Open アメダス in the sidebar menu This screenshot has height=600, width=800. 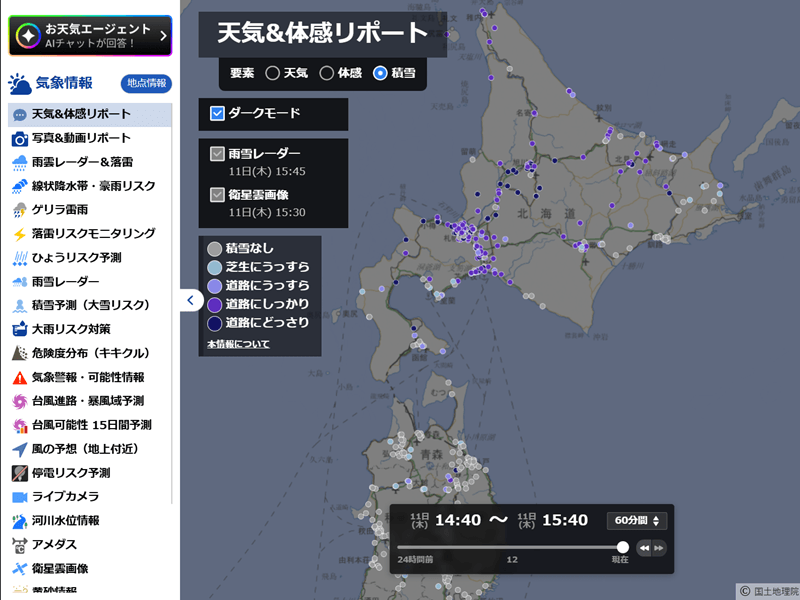54,545
